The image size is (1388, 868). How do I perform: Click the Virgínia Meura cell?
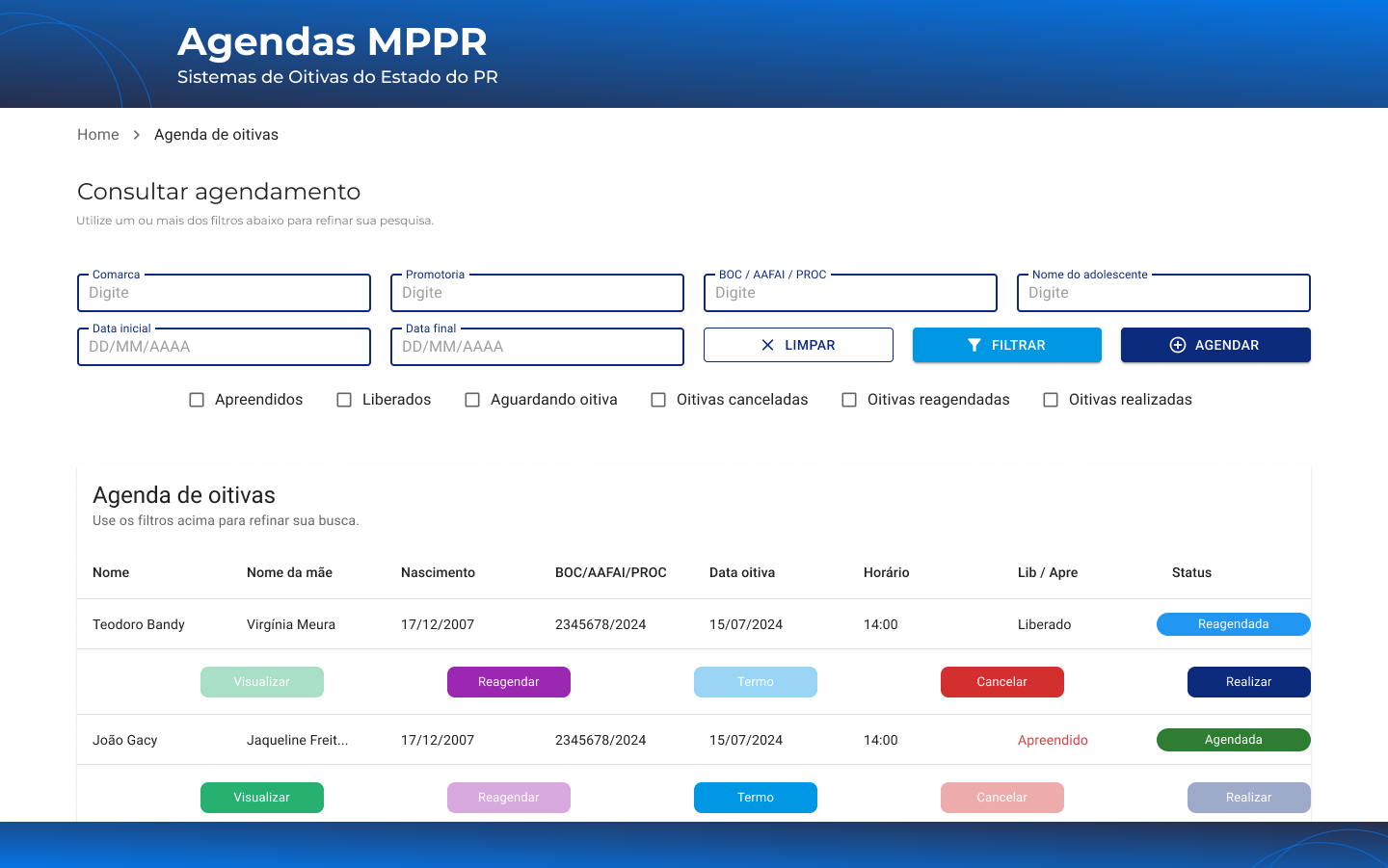pos(291,624)
